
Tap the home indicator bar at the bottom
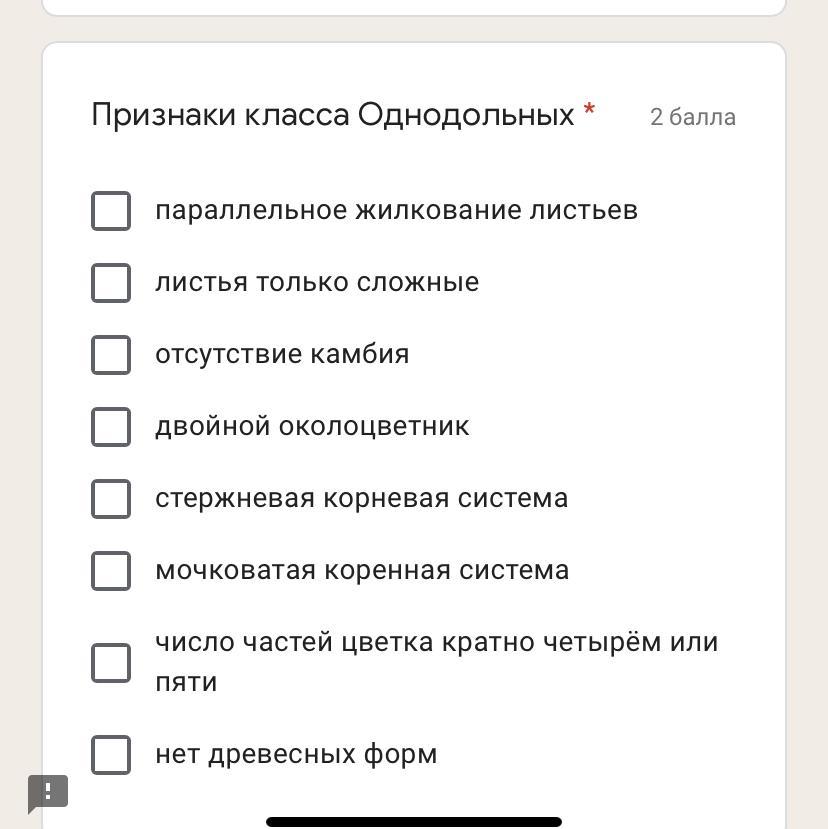click(x=414, y=822)
